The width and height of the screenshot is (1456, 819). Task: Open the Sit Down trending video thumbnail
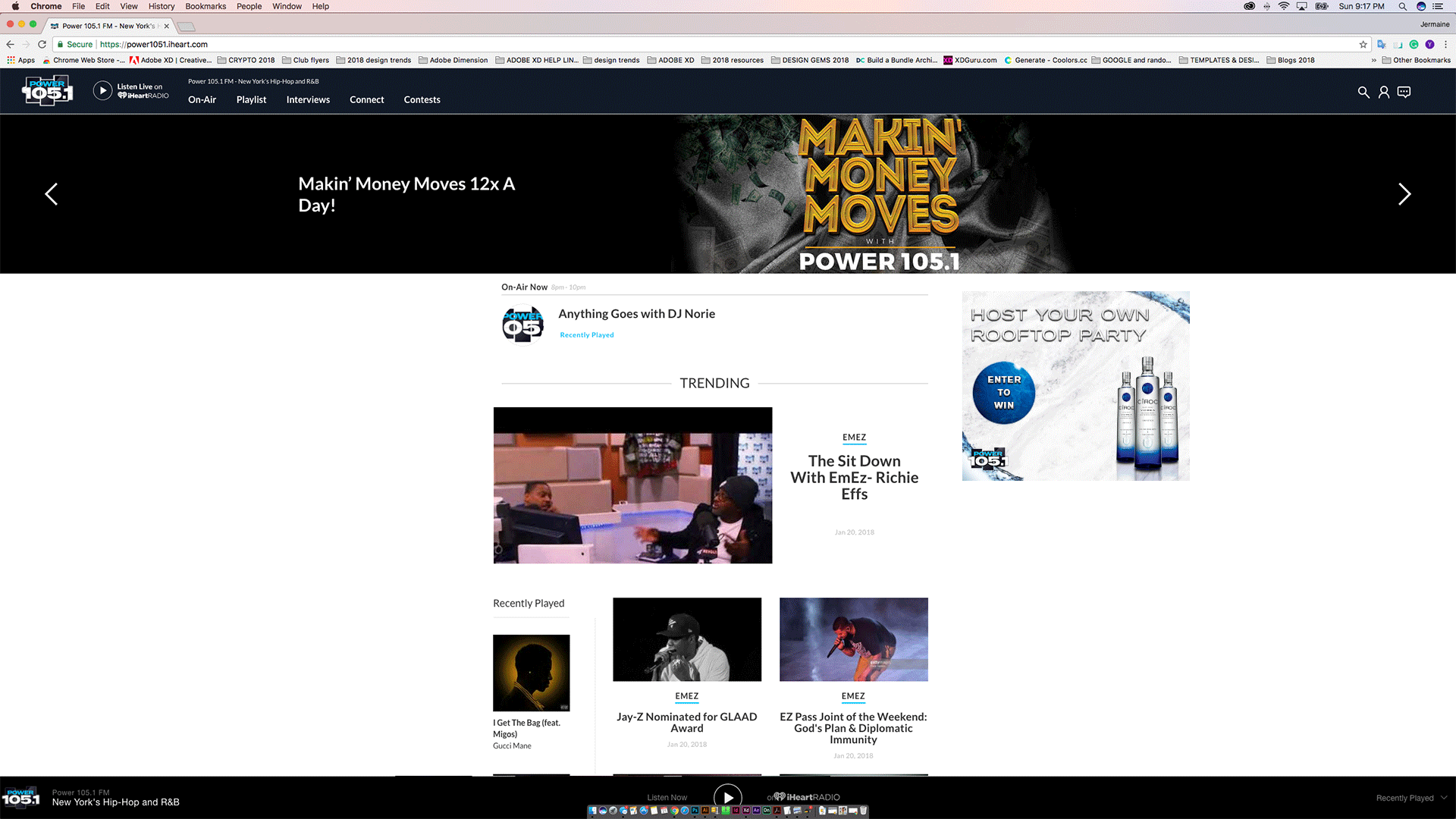(x=632, y=485)
